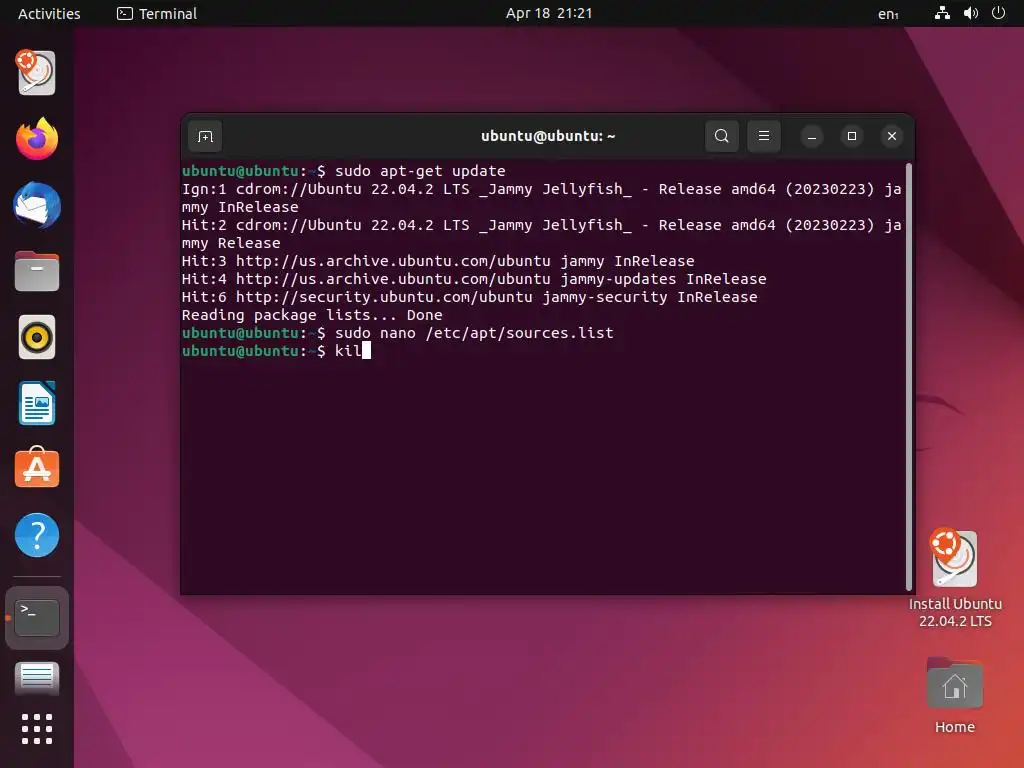Viewport: 1024px width, 768px height.
Task: Click the terminal vertical scrollbar
Action: coord(908,377)
